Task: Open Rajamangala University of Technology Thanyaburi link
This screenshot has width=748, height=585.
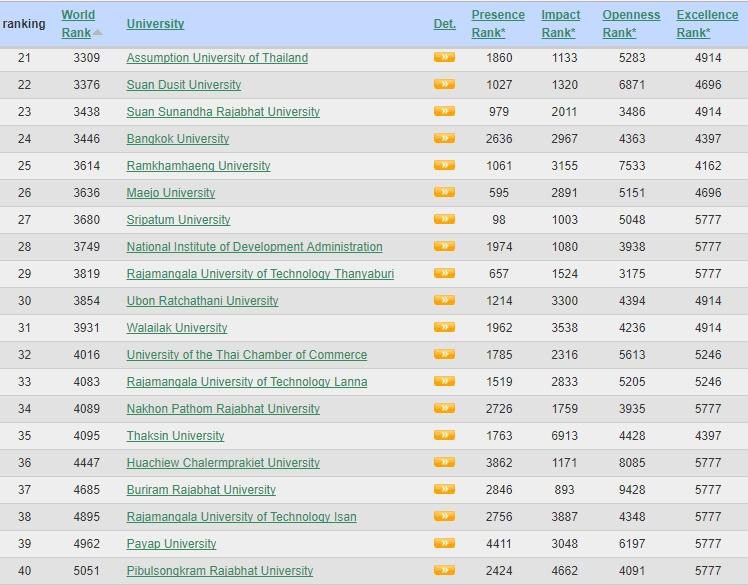Action: pos(260,273)
